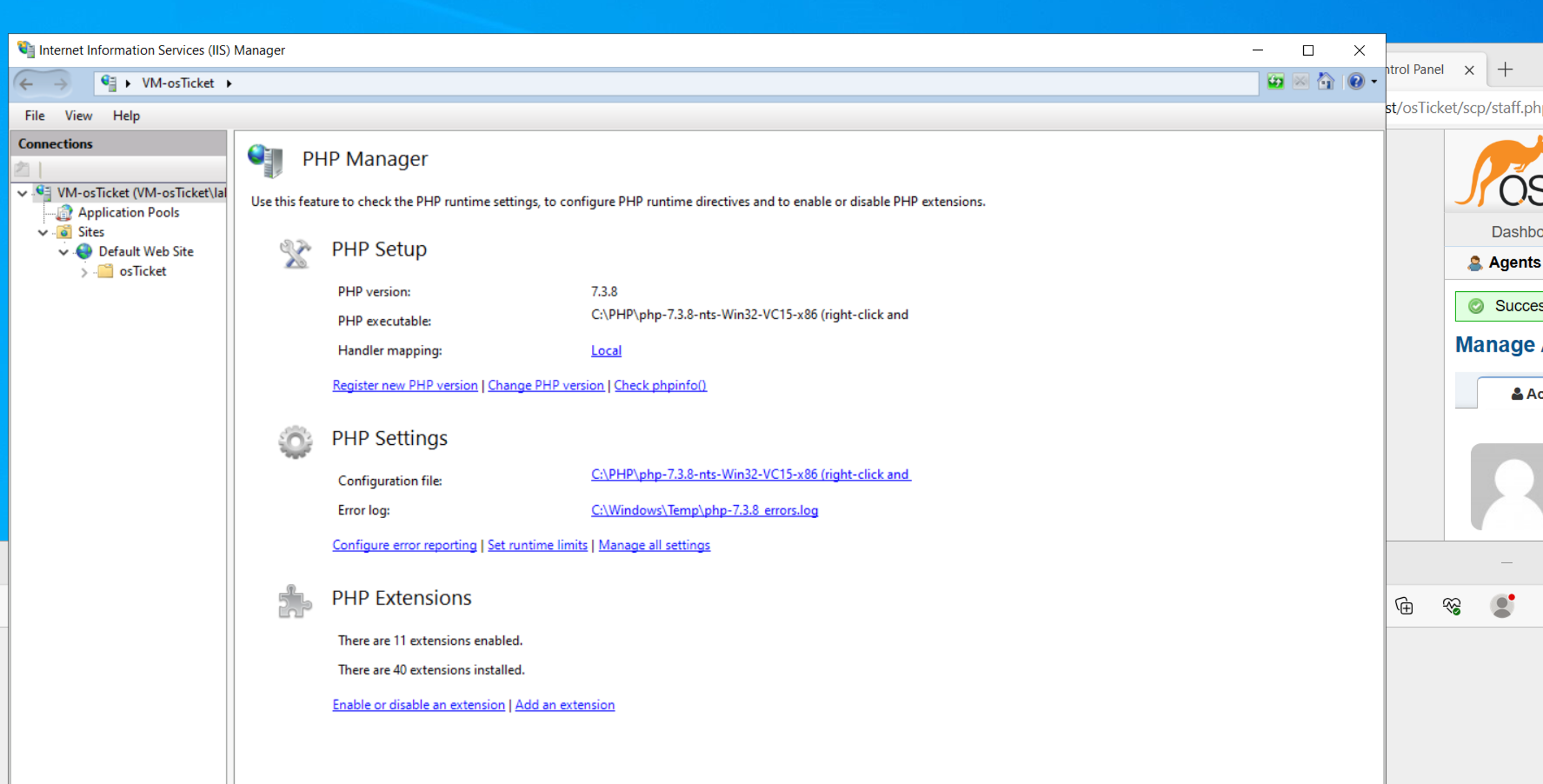Click the browser health check heart icon
Viewport: 1543px width, 784px height.
1452,606
